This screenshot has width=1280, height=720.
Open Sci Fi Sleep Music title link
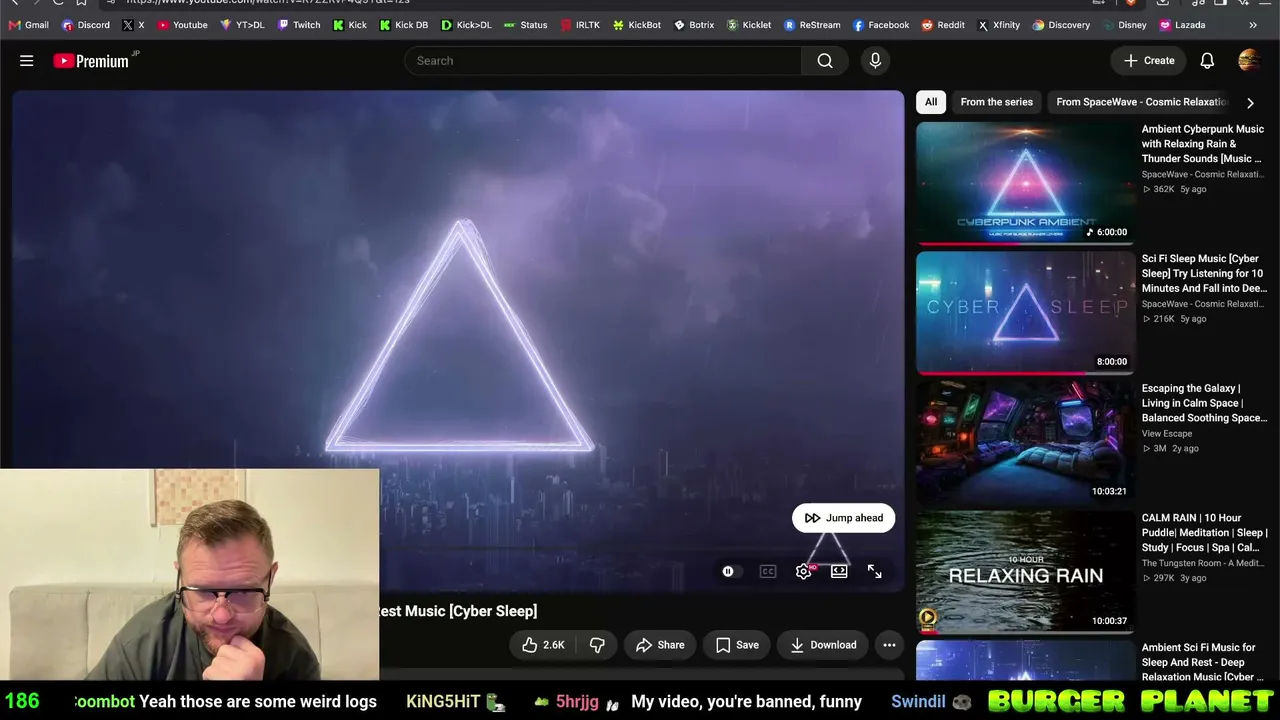pyautogui.click(x=1204, y=273)
